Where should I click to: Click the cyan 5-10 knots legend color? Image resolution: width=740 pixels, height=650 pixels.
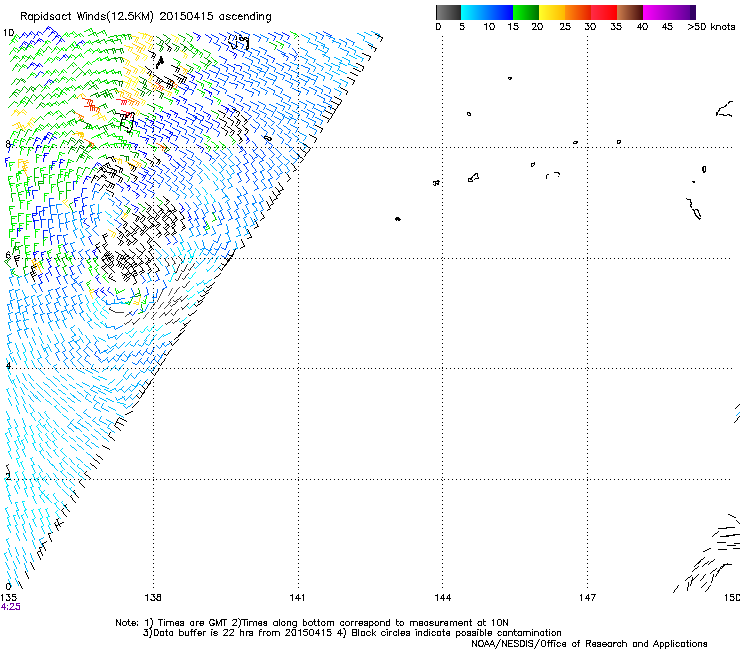click(x=474, y=12)
